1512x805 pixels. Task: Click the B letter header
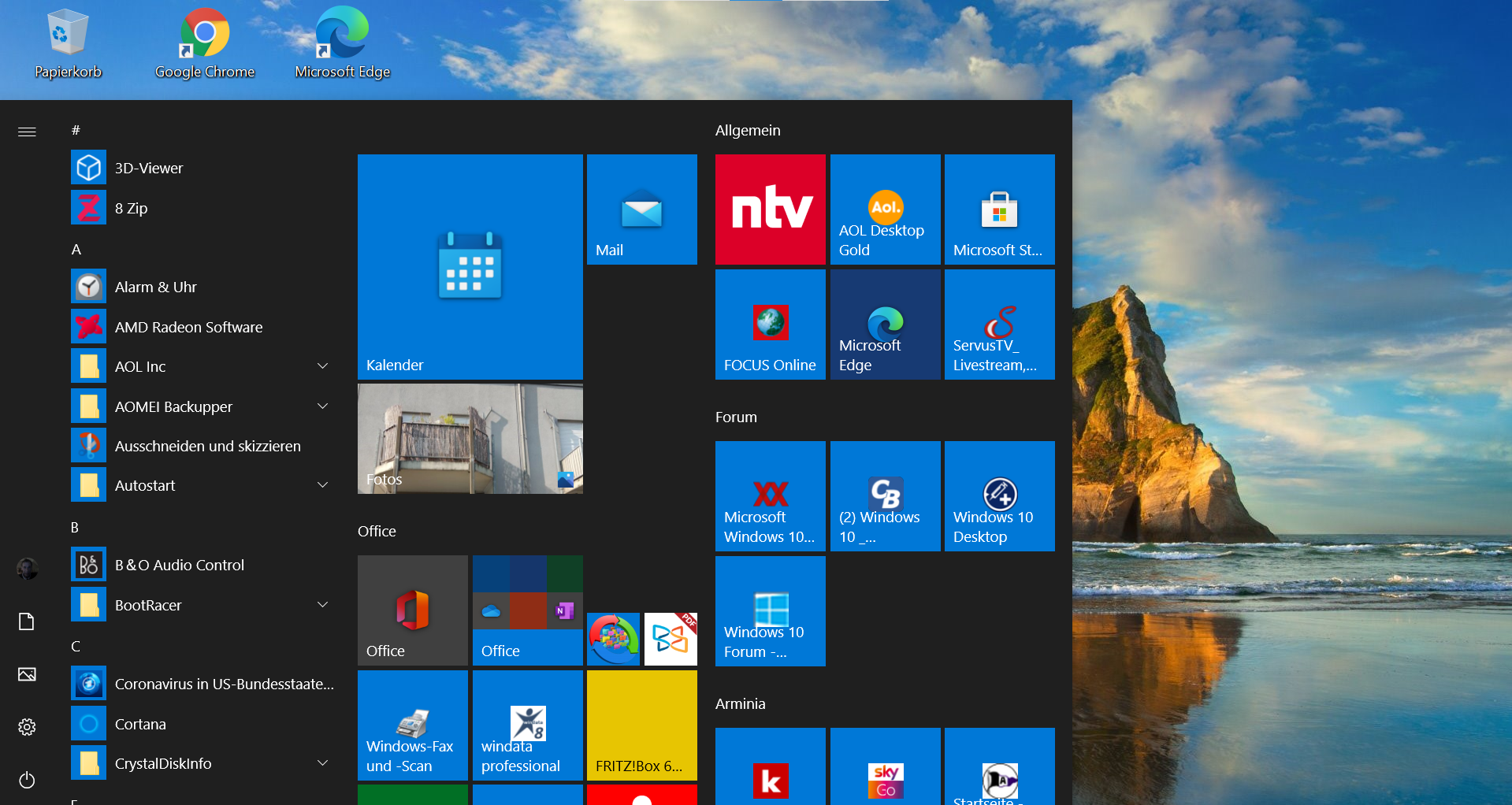(75, 528)
